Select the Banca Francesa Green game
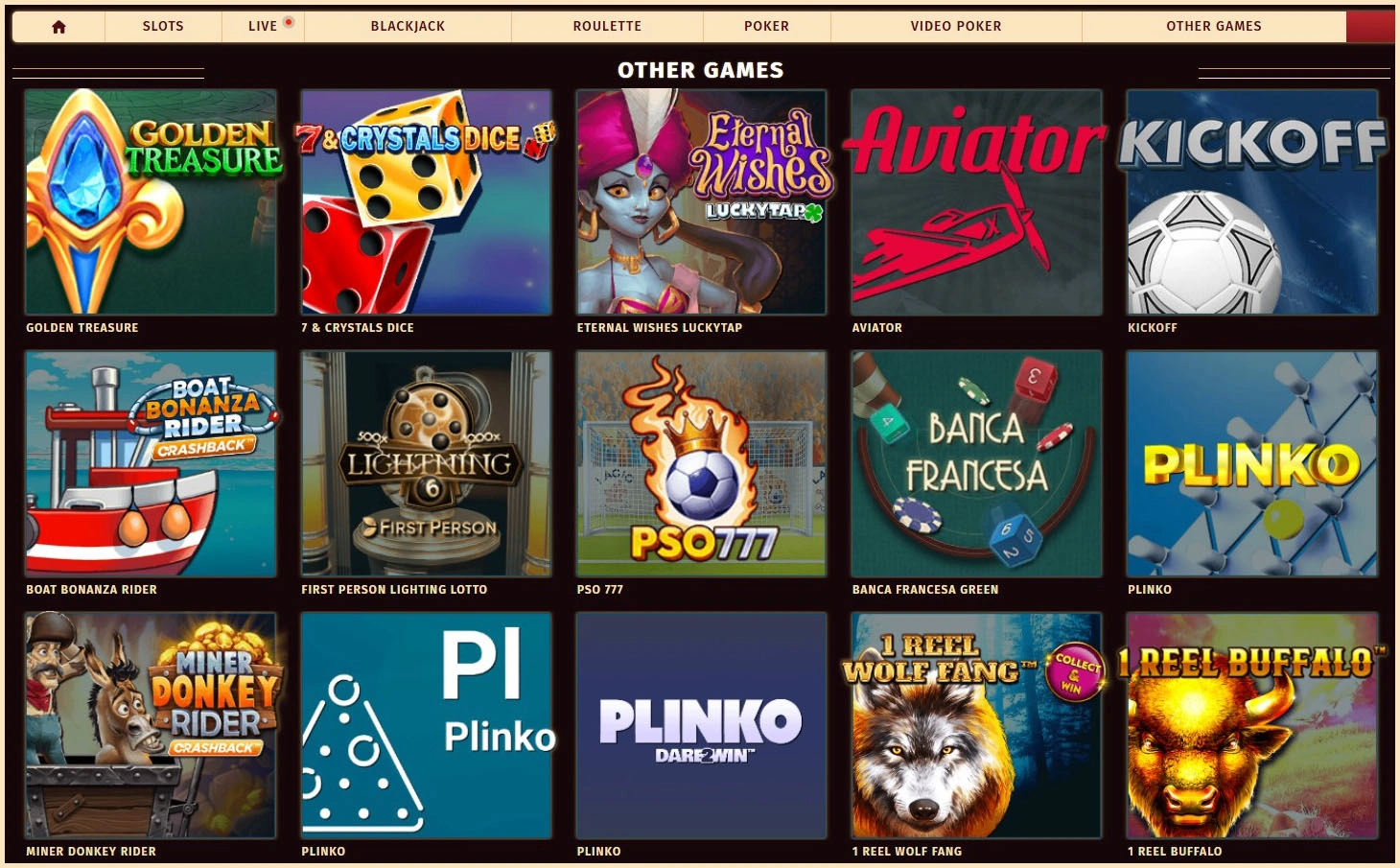 tap(976, 463)
